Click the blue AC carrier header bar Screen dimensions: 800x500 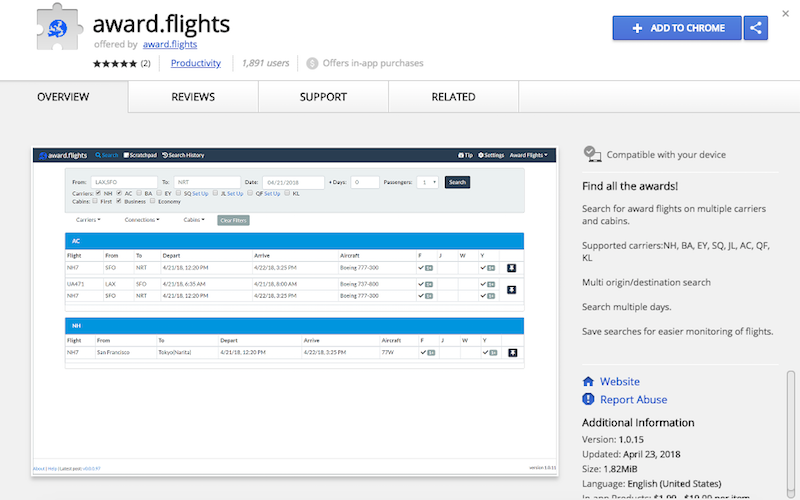click(294, 241)
